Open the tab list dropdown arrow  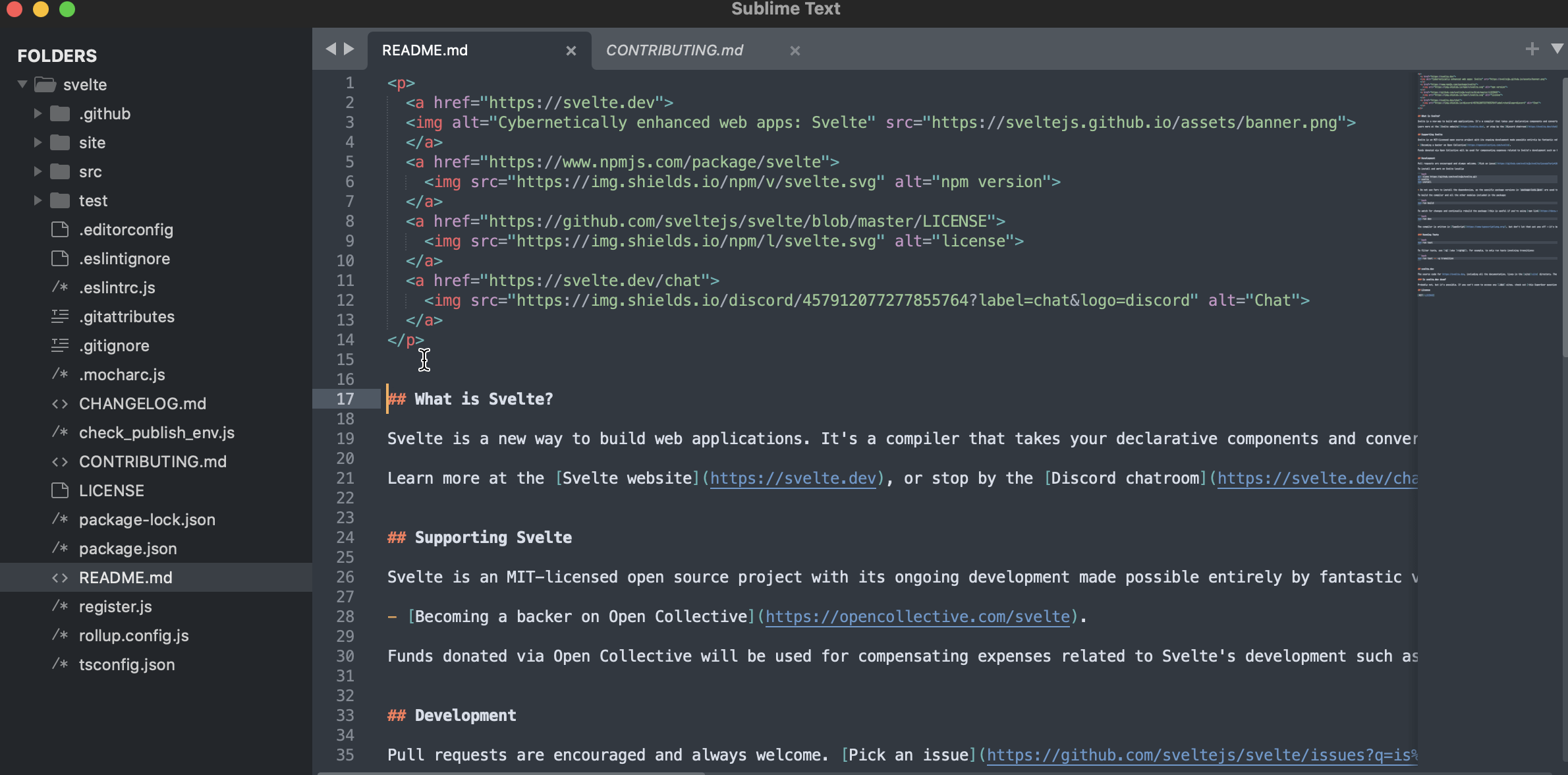(x=1556, y=49)
